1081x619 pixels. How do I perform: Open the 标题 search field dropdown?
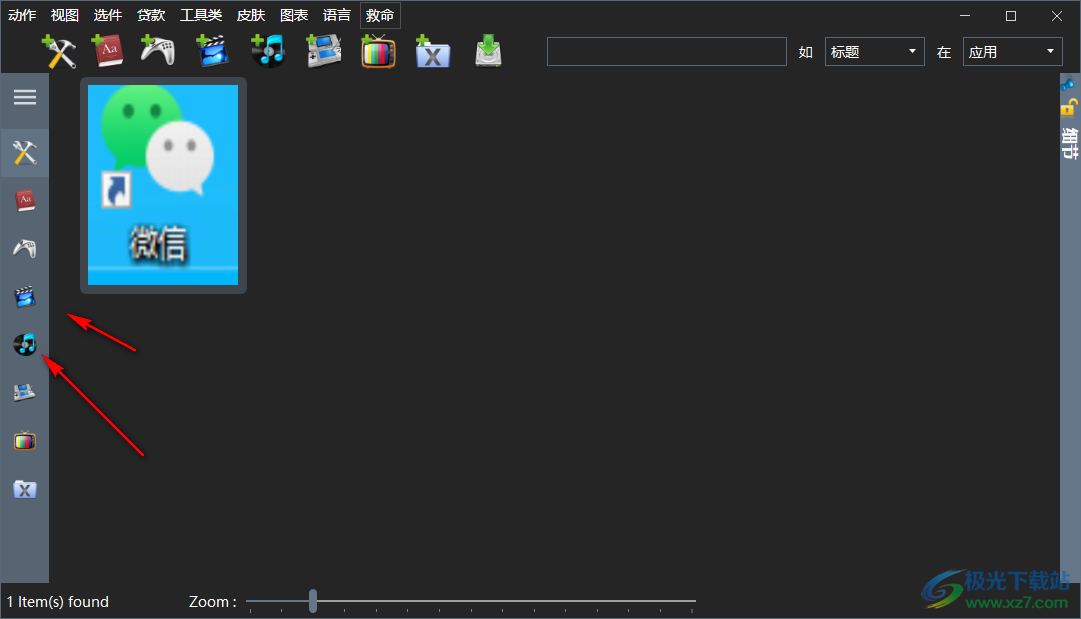(874, 52)
